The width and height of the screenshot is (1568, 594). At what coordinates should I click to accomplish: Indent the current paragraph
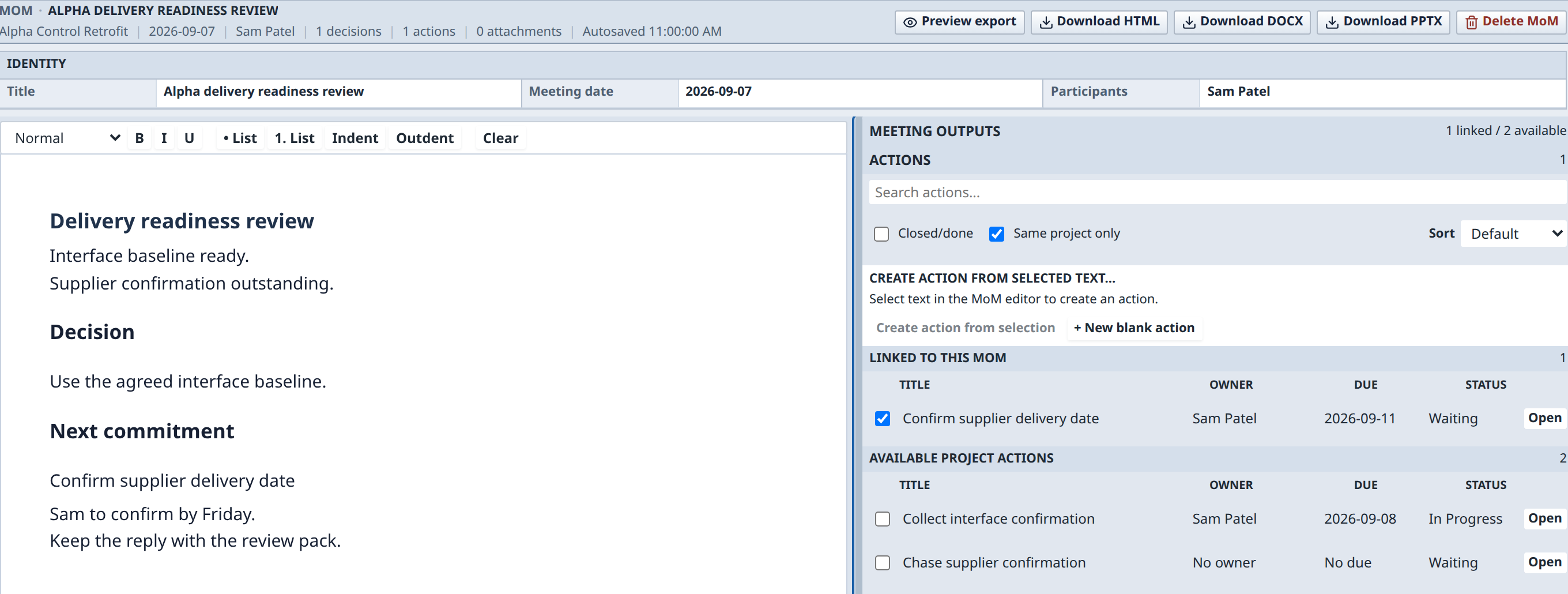(x=355, y=138)
